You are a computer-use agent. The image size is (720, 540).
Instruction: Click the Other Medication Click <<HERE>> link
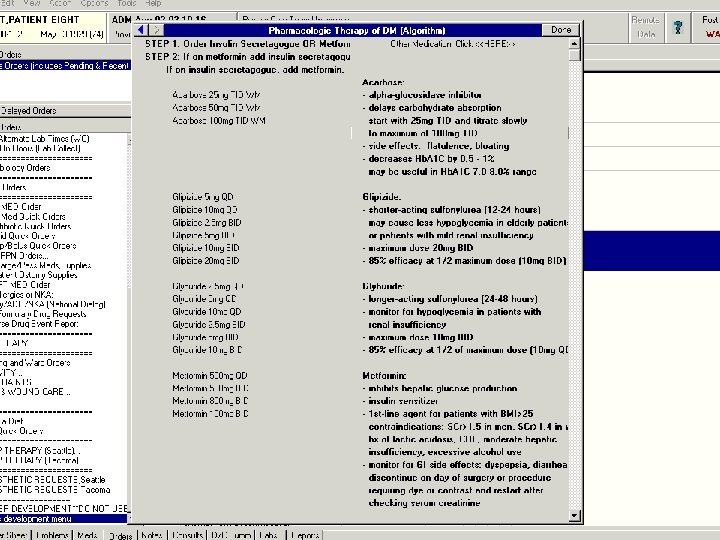pos(452,44)
